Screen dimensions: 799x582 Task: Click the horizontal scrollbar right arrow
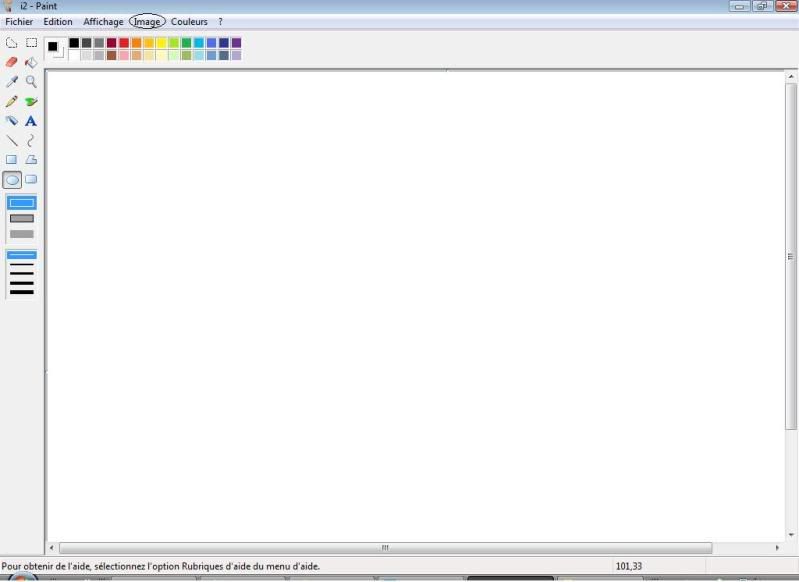pyautogui.click(x=777, y=548)
